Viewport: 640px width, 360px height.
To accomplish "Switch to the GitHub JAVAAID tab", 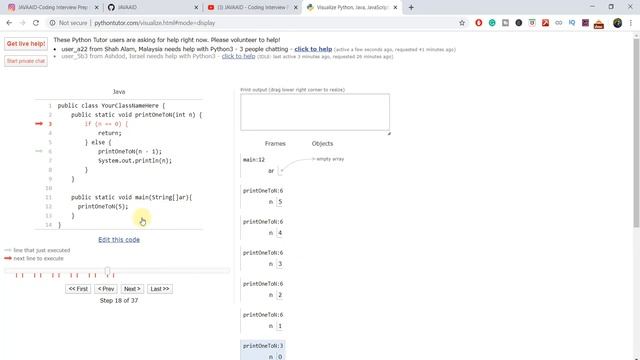I will (152, 7).
